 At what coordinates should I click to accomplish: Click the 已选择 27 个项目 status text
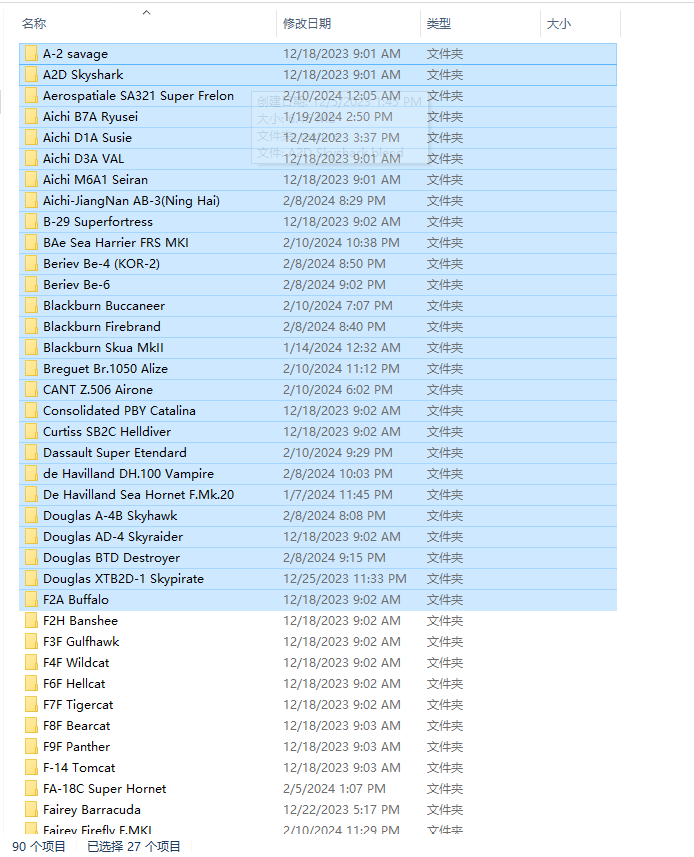click(134, 846)
